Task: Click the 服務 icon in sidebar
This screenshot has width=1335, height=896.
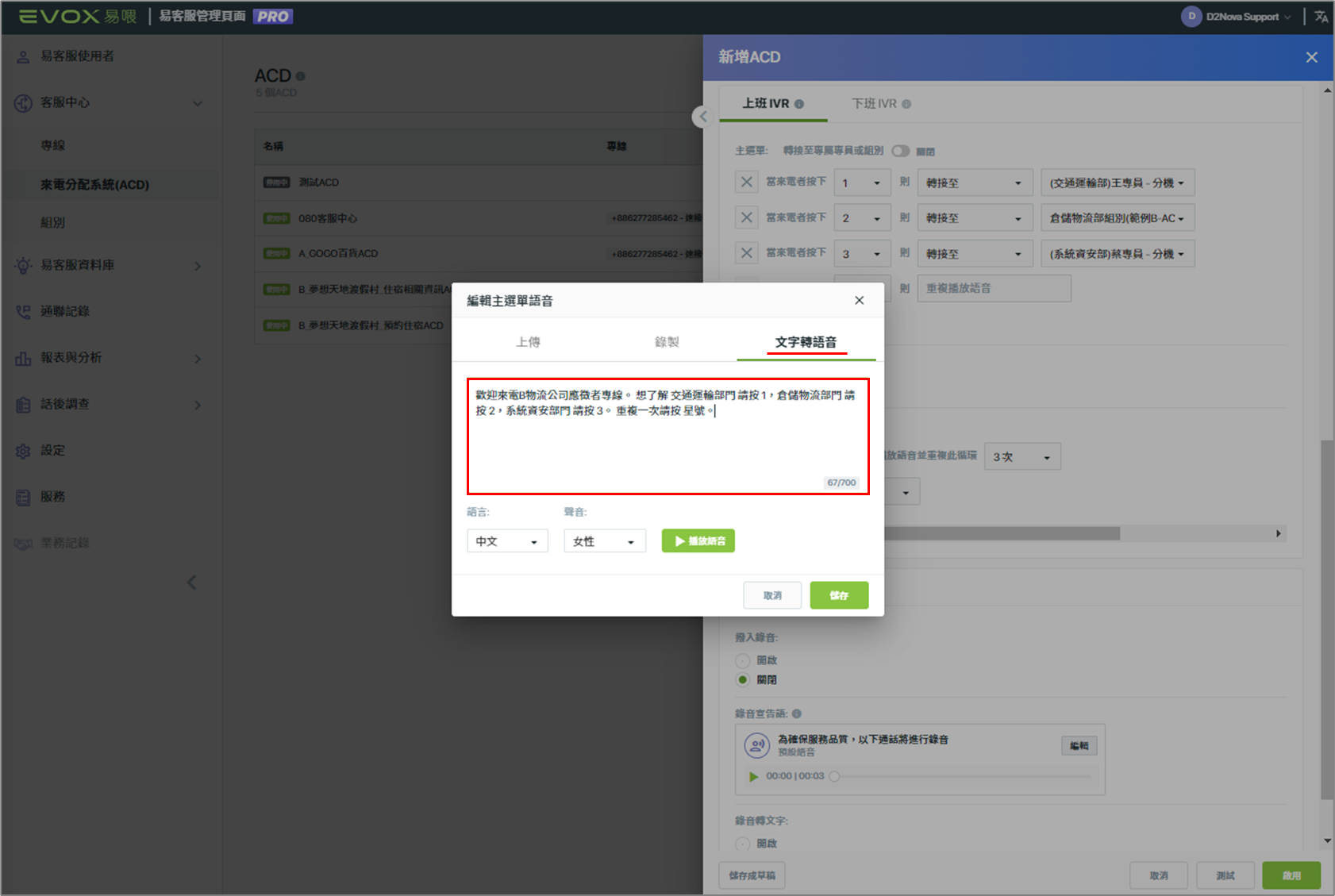Action: pyautogui.click(x=23, y=498)
